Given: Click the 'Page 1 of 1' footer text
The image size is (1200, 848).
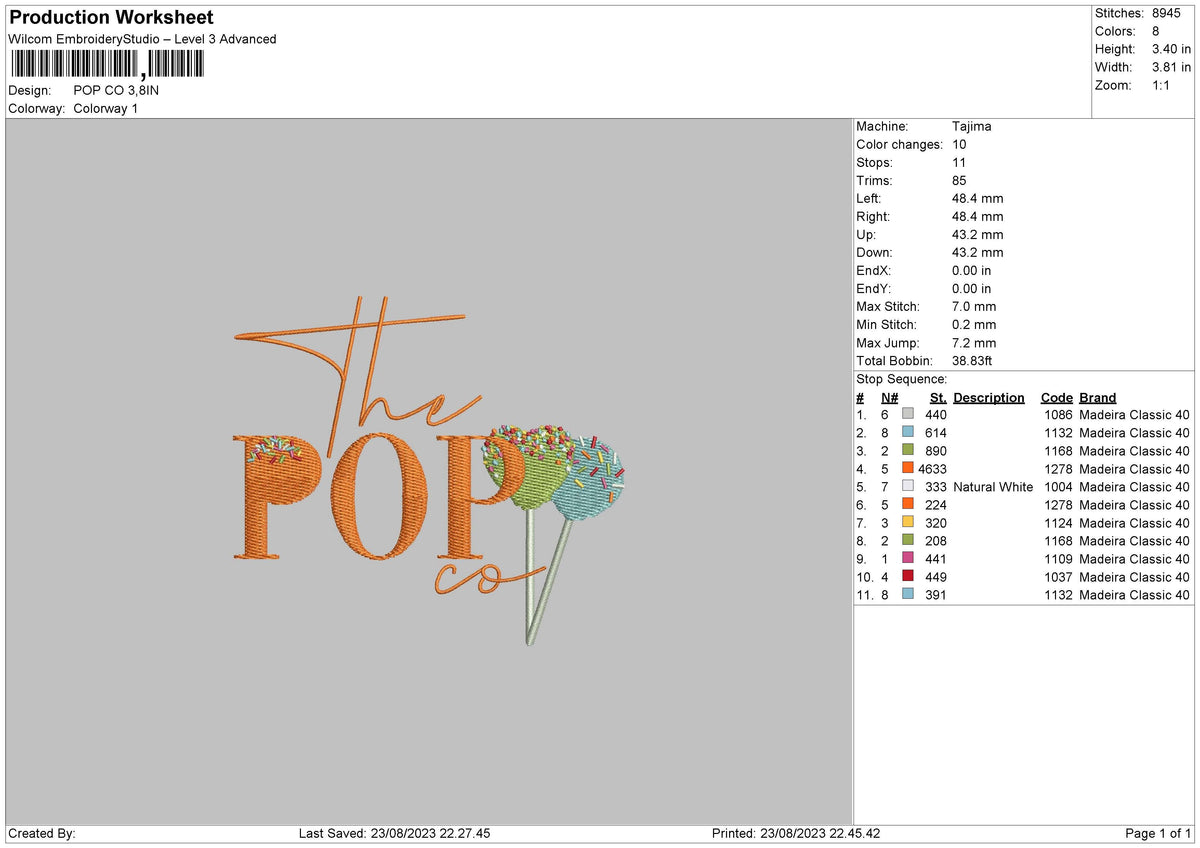Looking at the screenshot, I should pos(1158,833).
